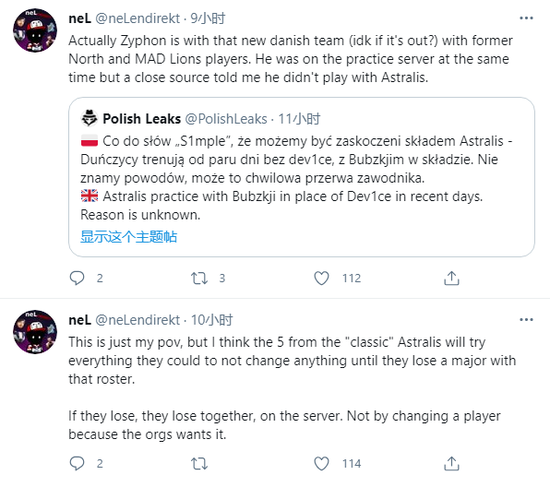Share the second neL tweet
Viewport: 550px width, 487px height.
451,463
